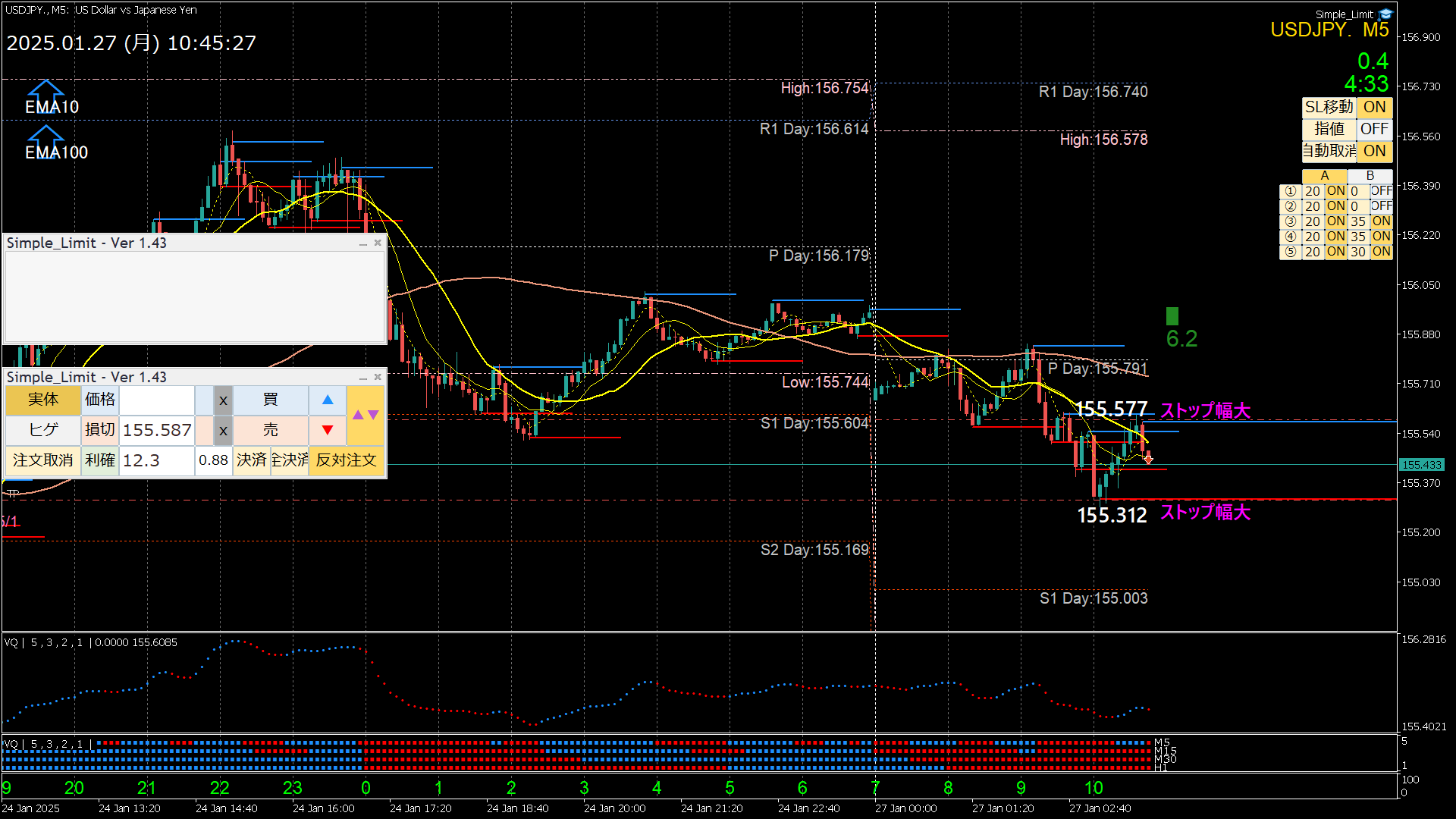
Task: Select column A tab in settings grid
Action: [1324, 176]
